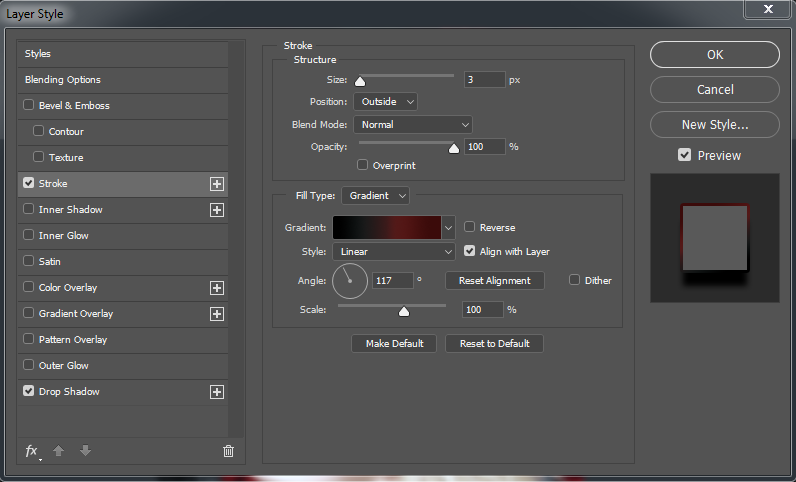Open the fx effects menu

(32, 451)
